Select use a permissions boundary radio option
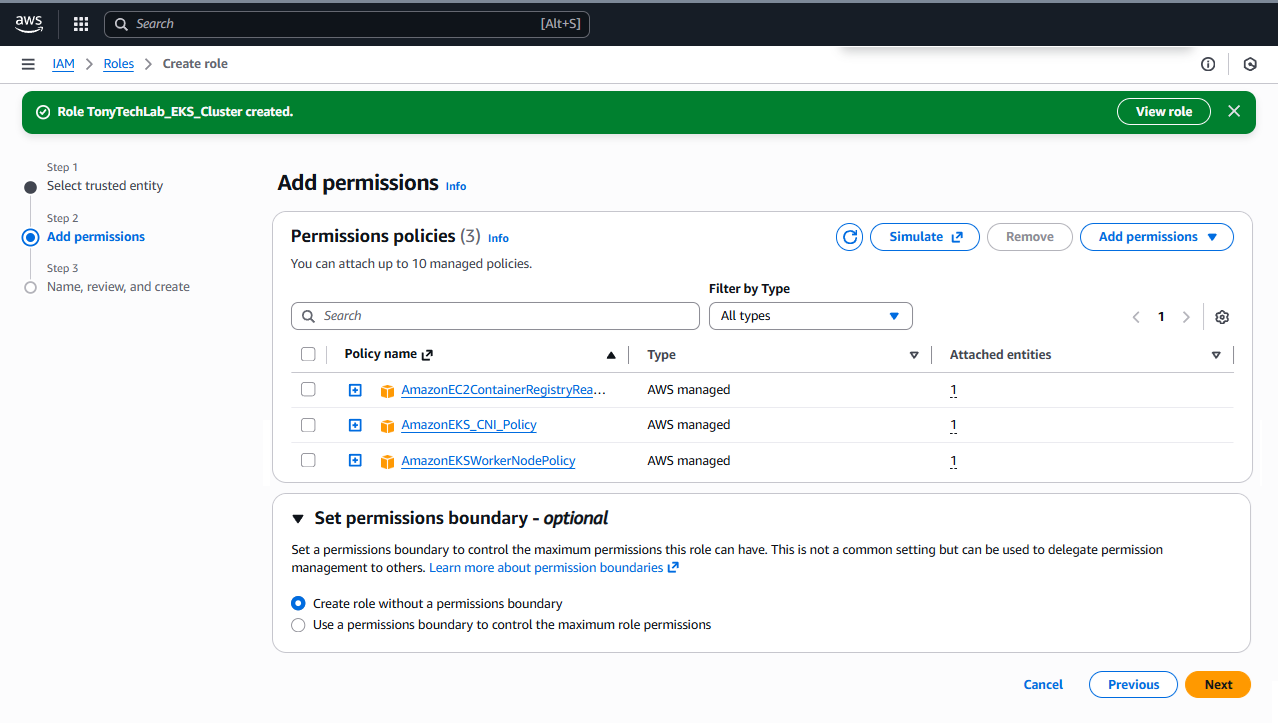The width and height of the screenshot is (1278, 723). [298, 625]
